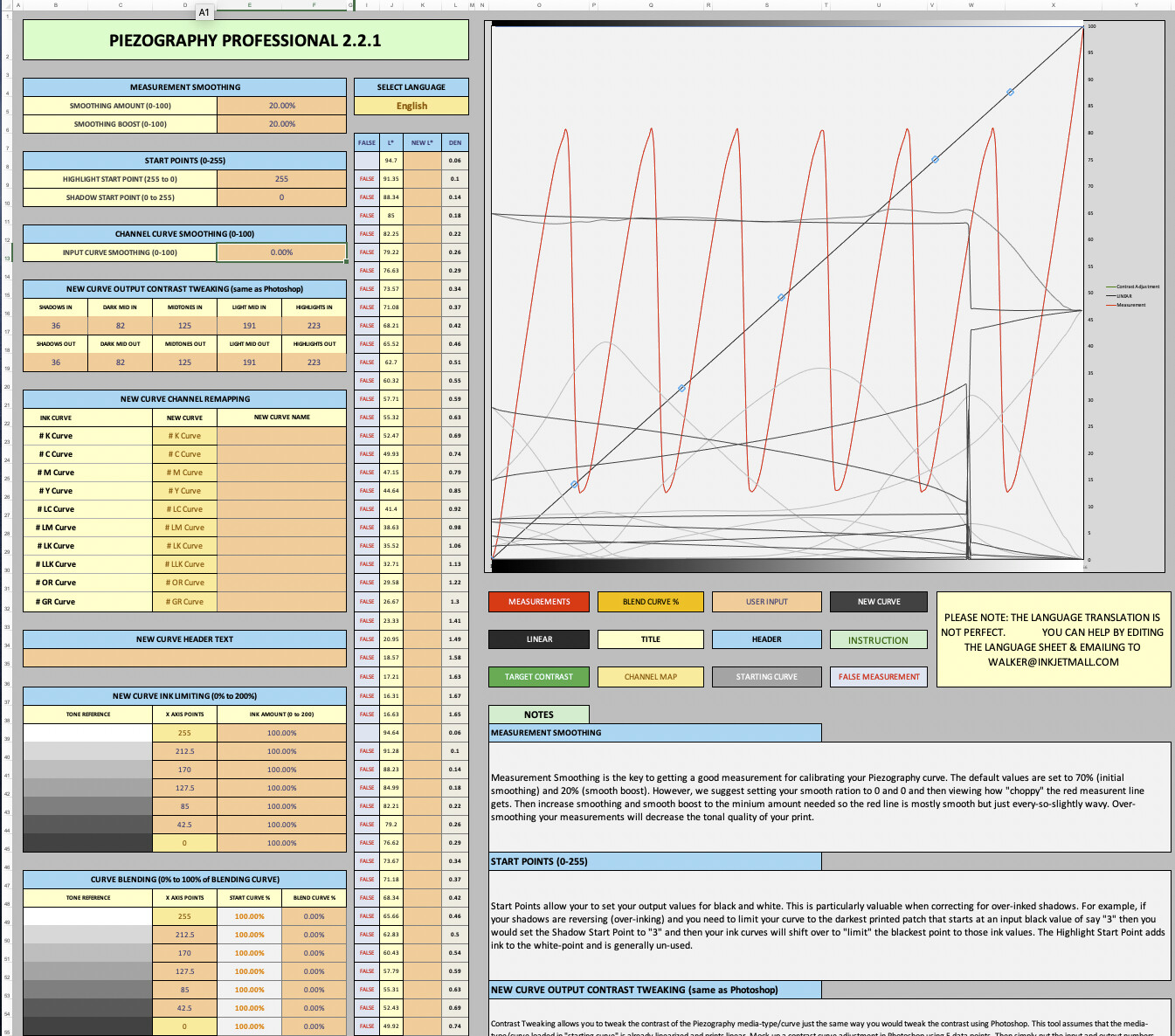
Task: Click start curve % cell for X axis 170
Action: pyautogui.click(x=250, y=953)
